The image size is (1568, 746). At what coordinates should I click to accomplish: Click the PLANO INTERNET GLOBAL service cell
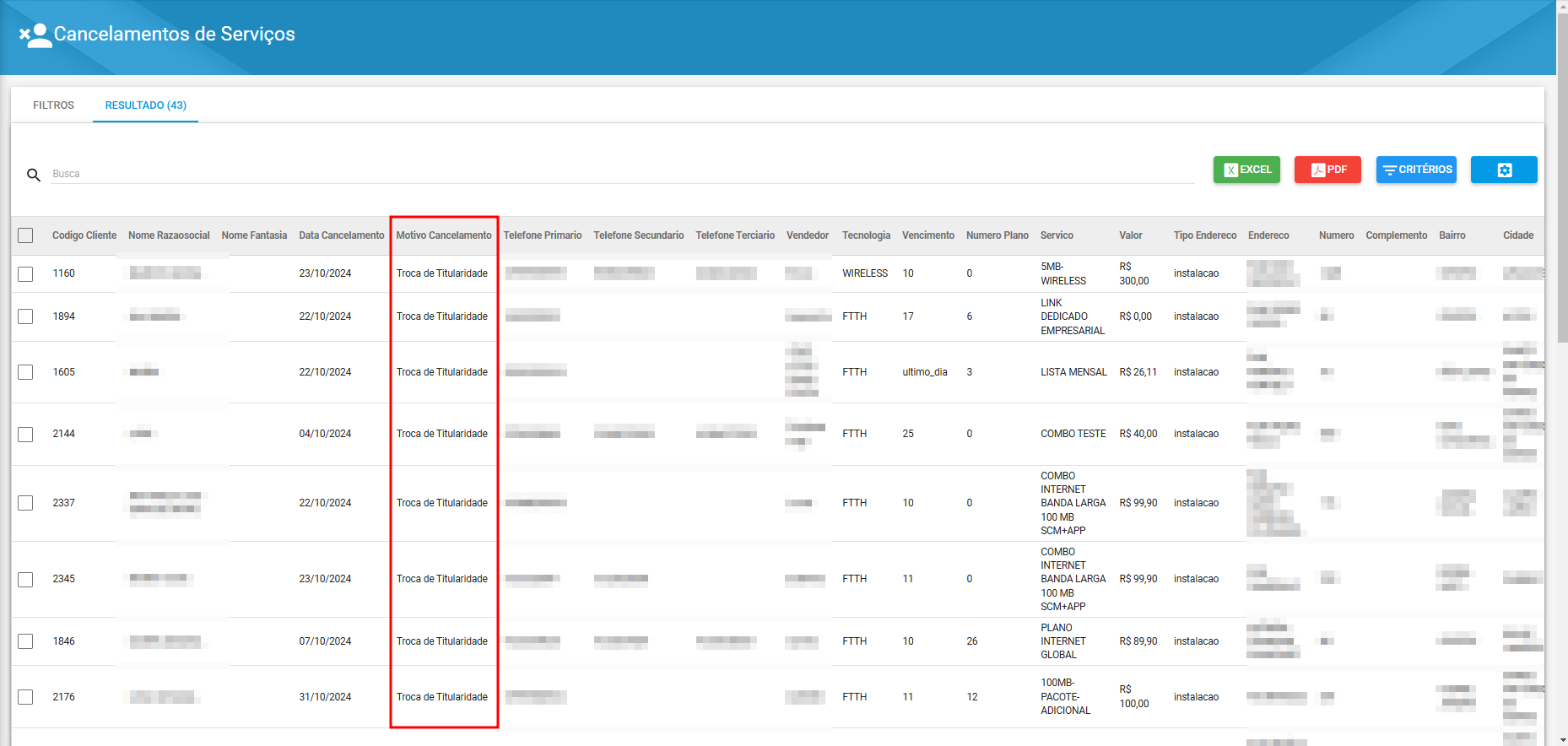(1063, 641)
